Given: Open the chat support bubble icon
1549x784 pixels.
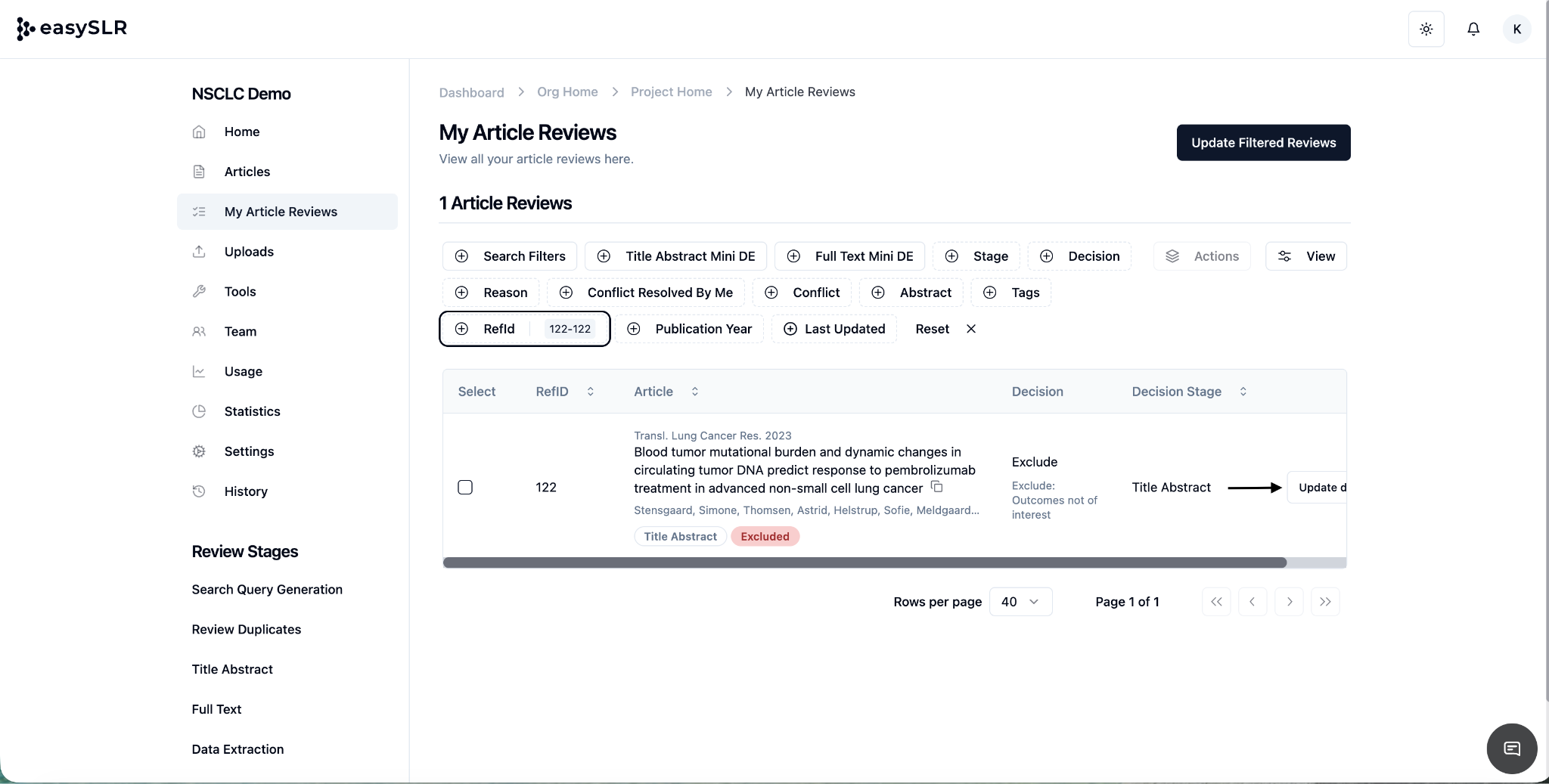Looking at the screenshot, I should 1511,748.
